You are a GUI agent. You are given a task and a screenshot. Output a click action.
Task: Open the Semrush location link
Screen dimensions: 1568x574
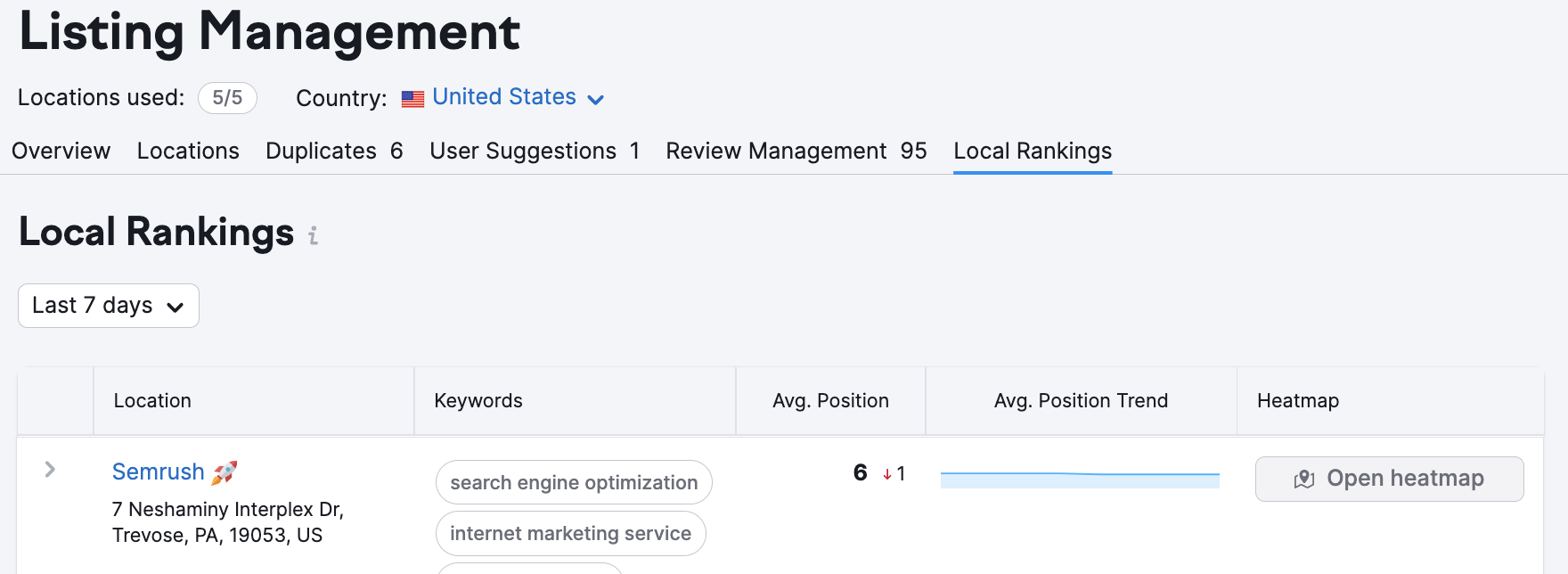coord(159,472)
